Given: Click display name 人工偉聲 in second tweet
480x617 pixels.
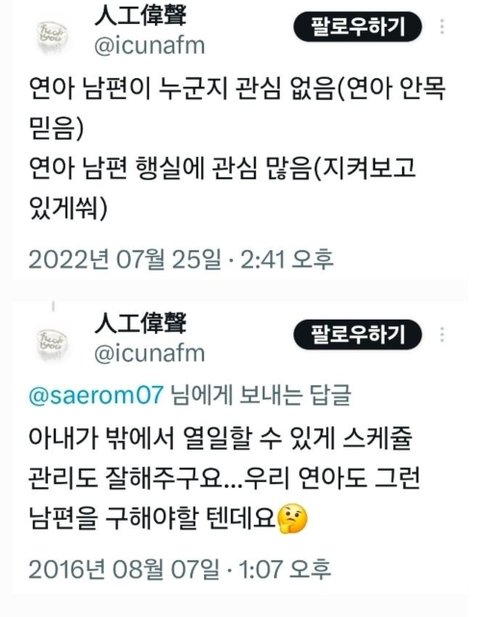Looking at the screenshot, I should [x=140, y=323].
